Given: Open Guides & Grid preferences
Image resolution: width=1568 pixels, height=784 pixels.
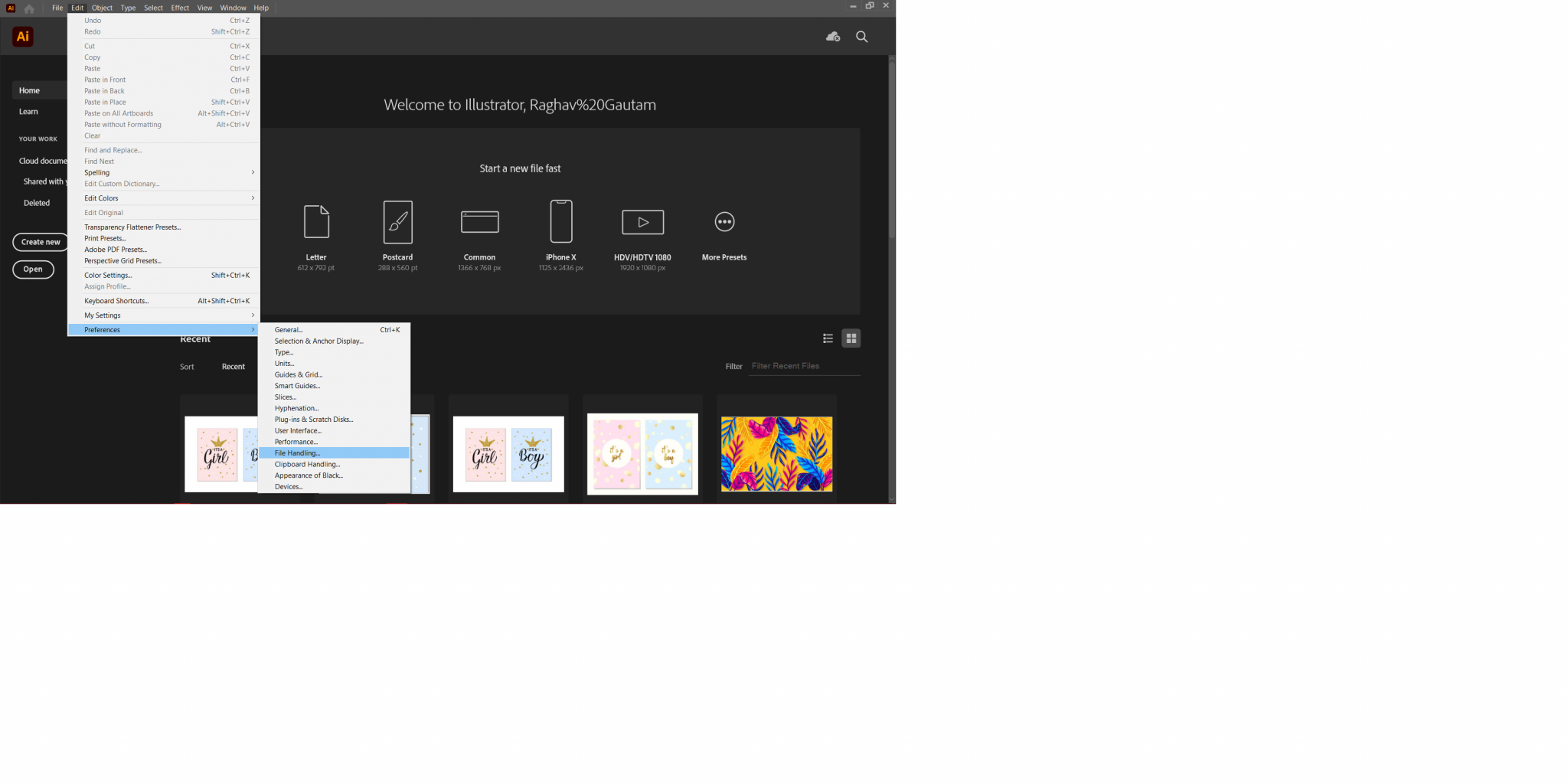Looking at the screenshot, I should (334, 375).
